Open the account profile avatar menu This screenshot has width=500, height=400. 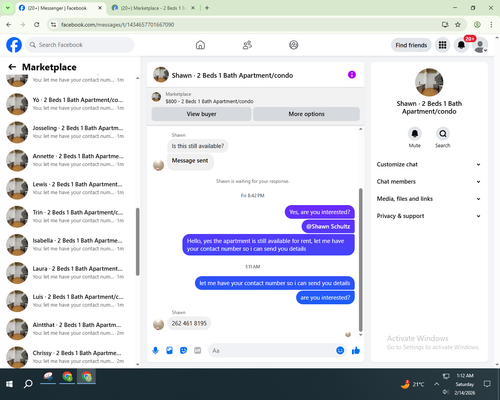[480, 45]
